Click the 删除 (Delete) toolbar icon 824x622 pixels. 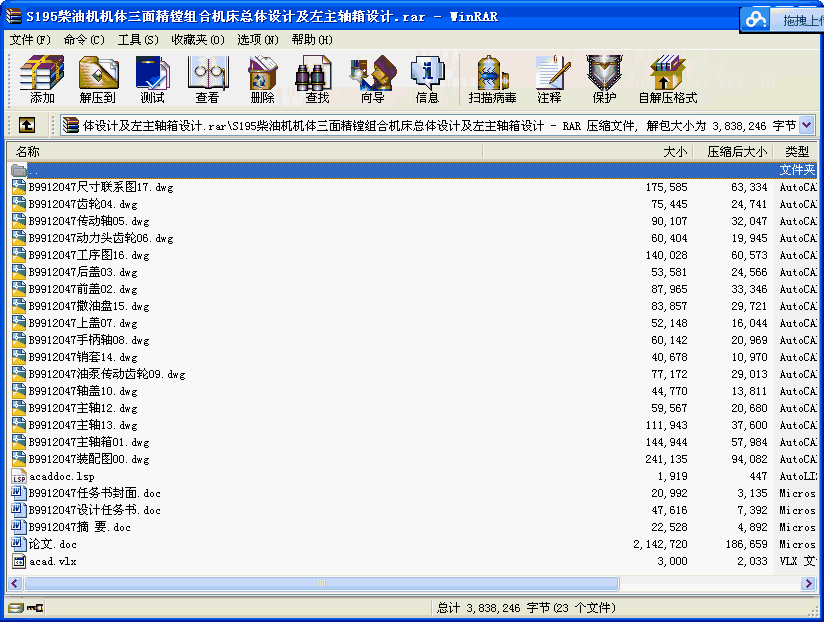[262, 80]
